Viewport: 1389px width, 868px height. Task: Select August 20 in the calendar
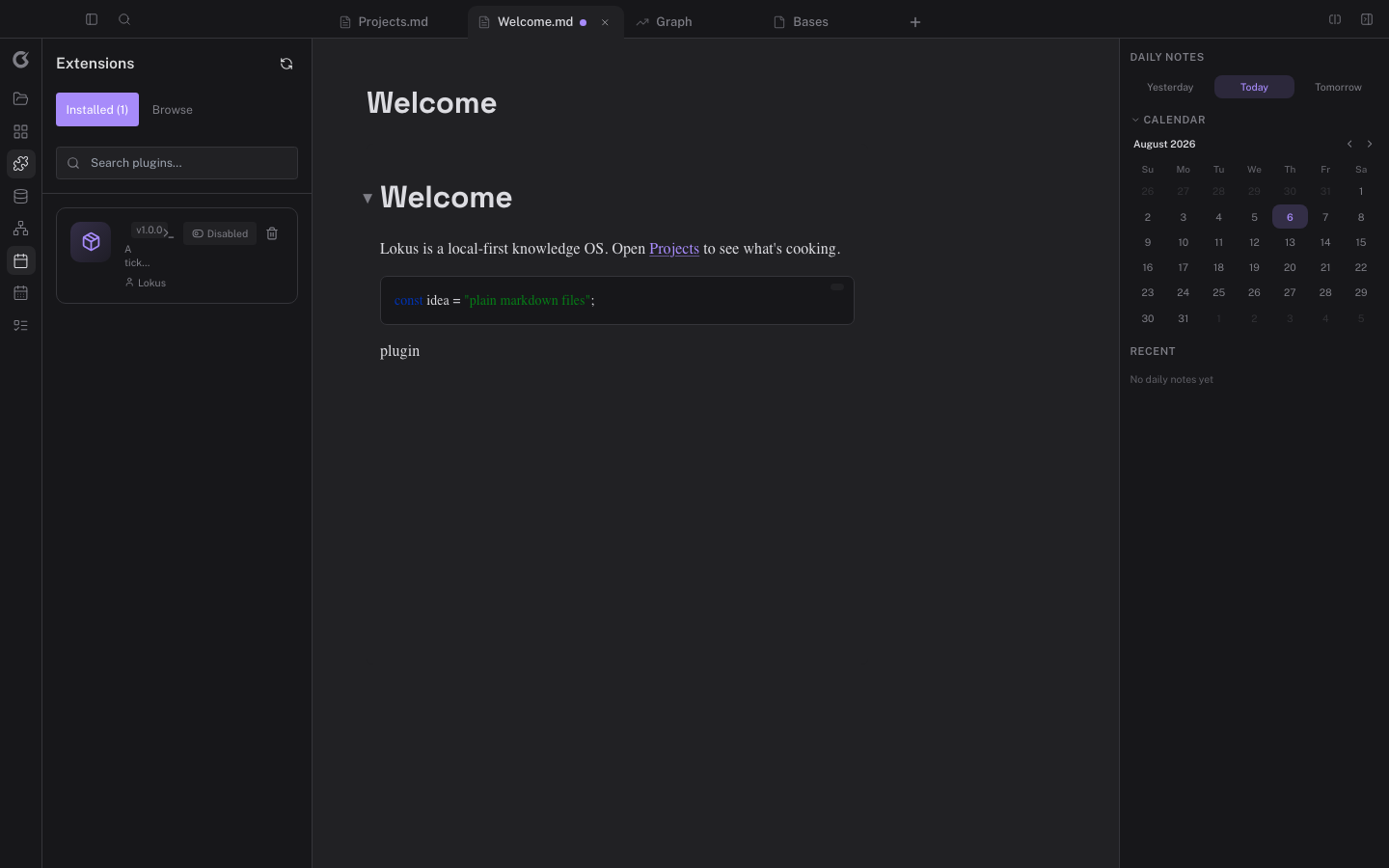coord(1290,267)
